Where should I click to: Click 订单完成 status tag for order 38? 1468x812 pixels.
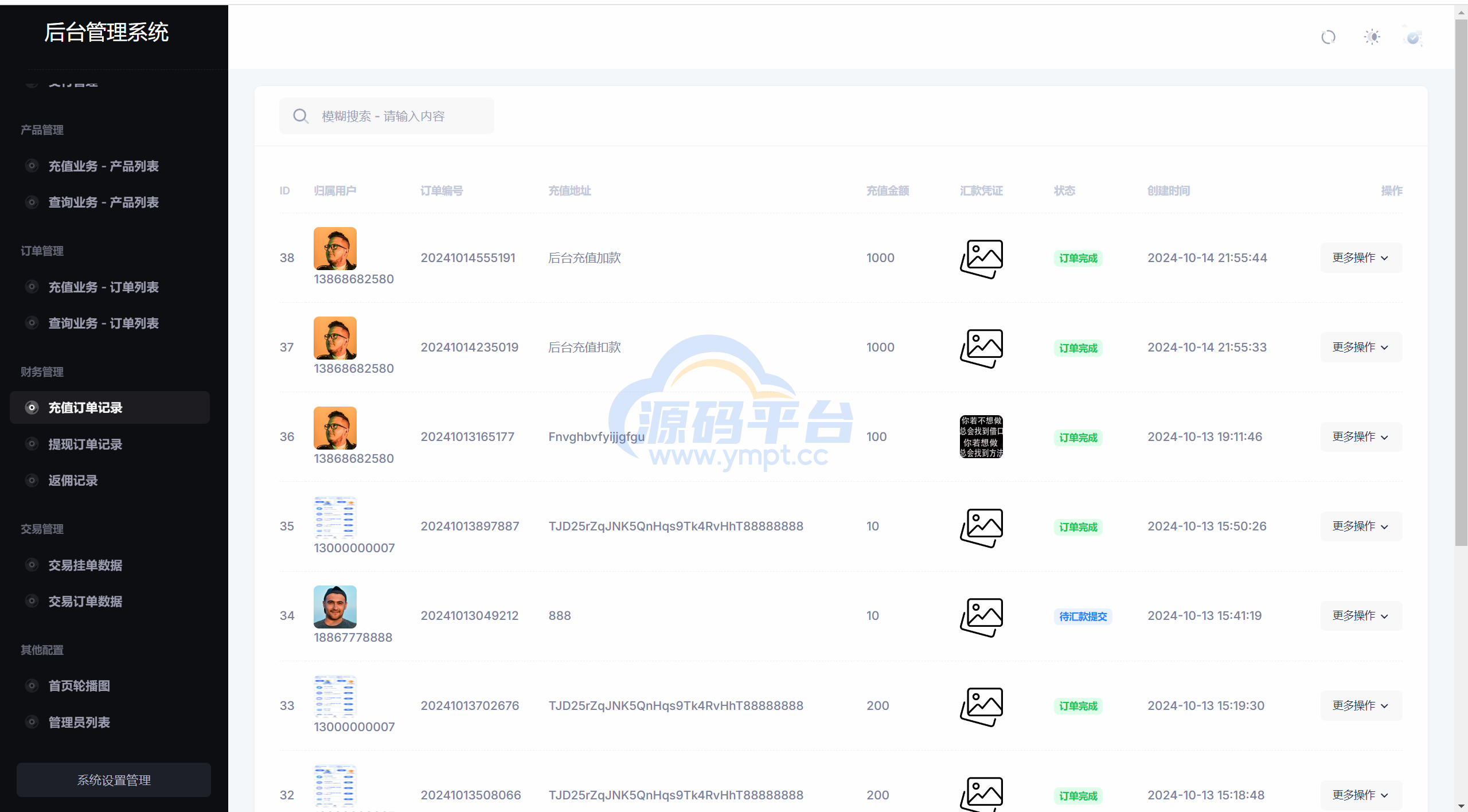click(x=1078, y=259)
